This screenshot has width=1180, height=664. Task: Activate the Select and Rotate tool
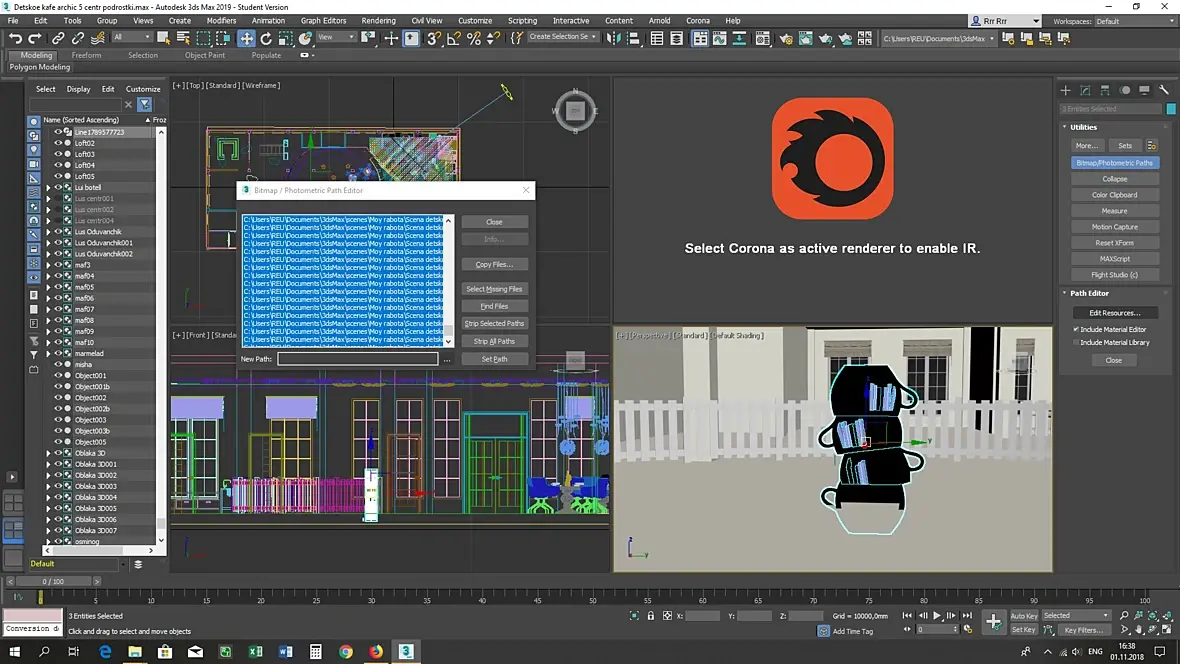click(266, 38)
